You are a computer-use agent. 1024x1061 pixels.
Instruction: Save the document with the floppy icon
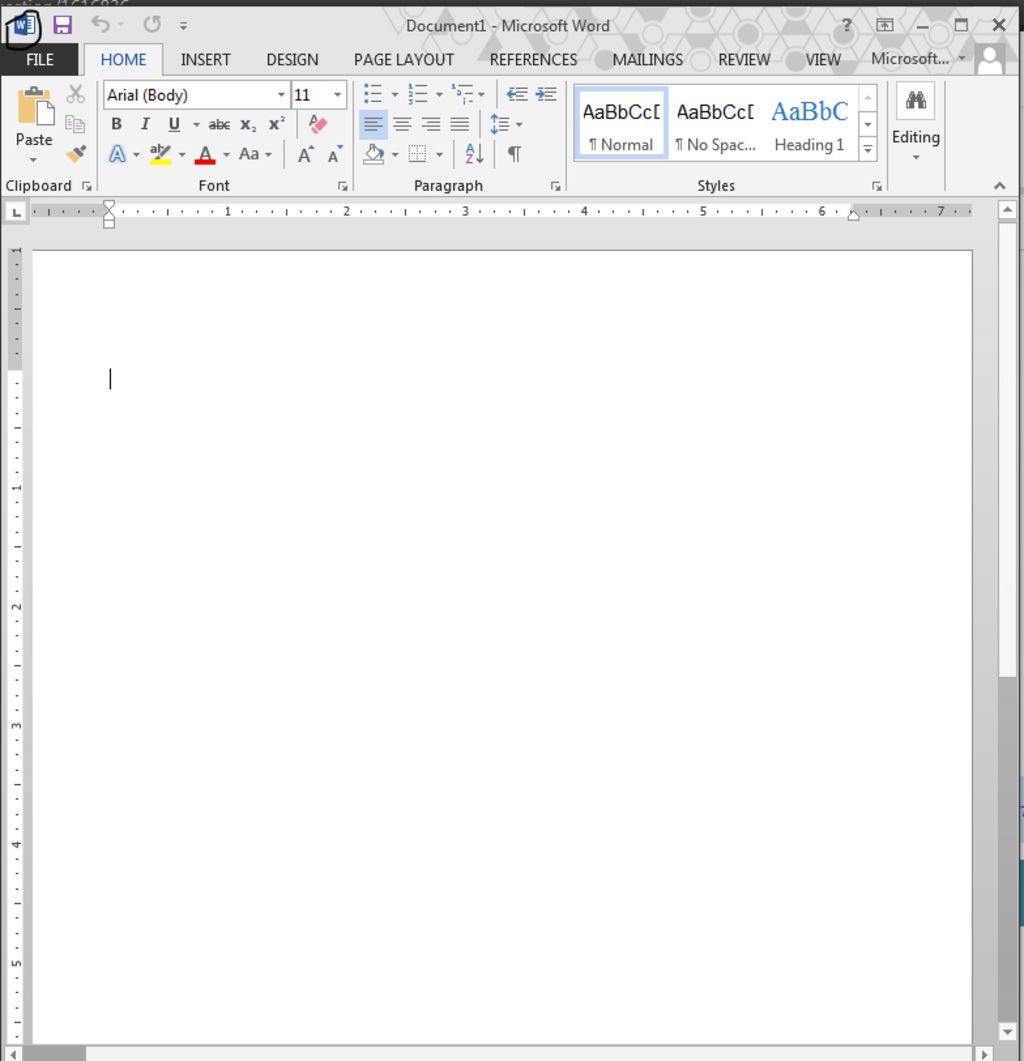point(62,26)
